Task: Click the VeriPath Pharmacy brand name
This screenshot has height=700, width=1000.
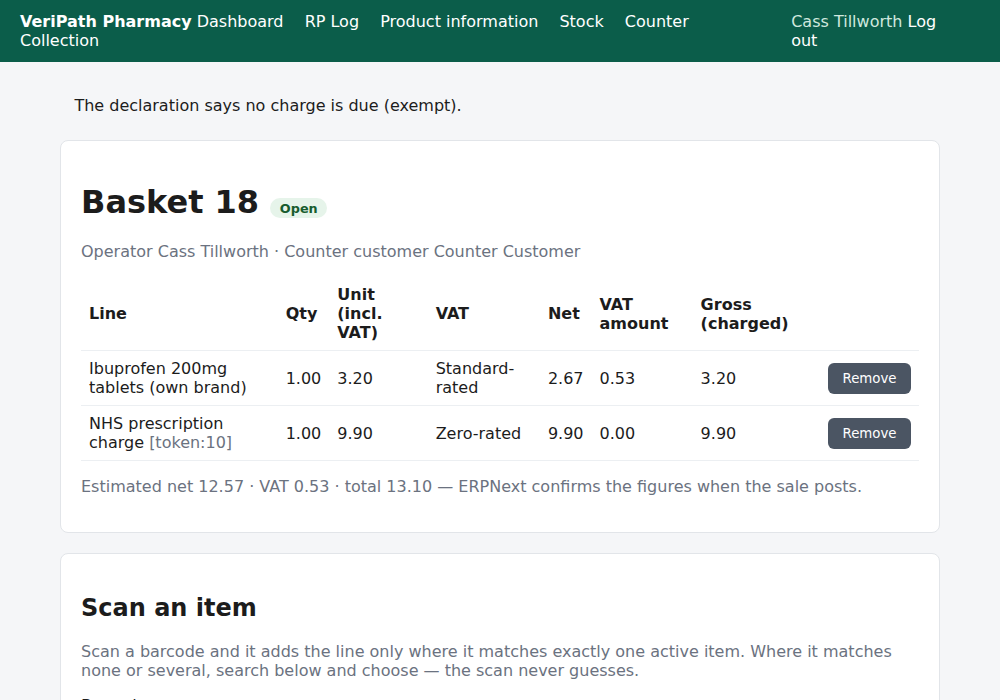Action: click(106, 21)
